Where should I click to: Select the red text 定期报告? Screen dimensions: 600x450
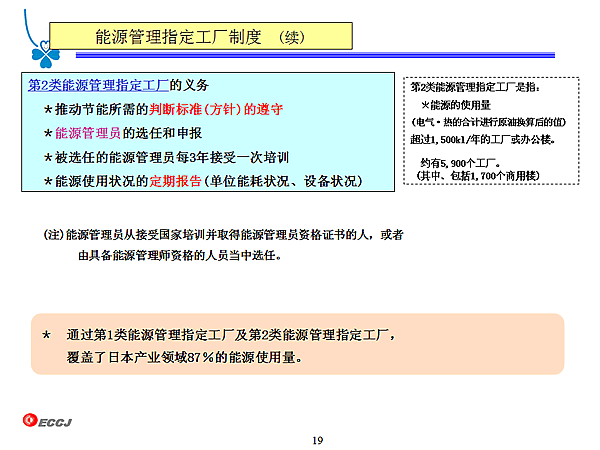coord(175,181)
